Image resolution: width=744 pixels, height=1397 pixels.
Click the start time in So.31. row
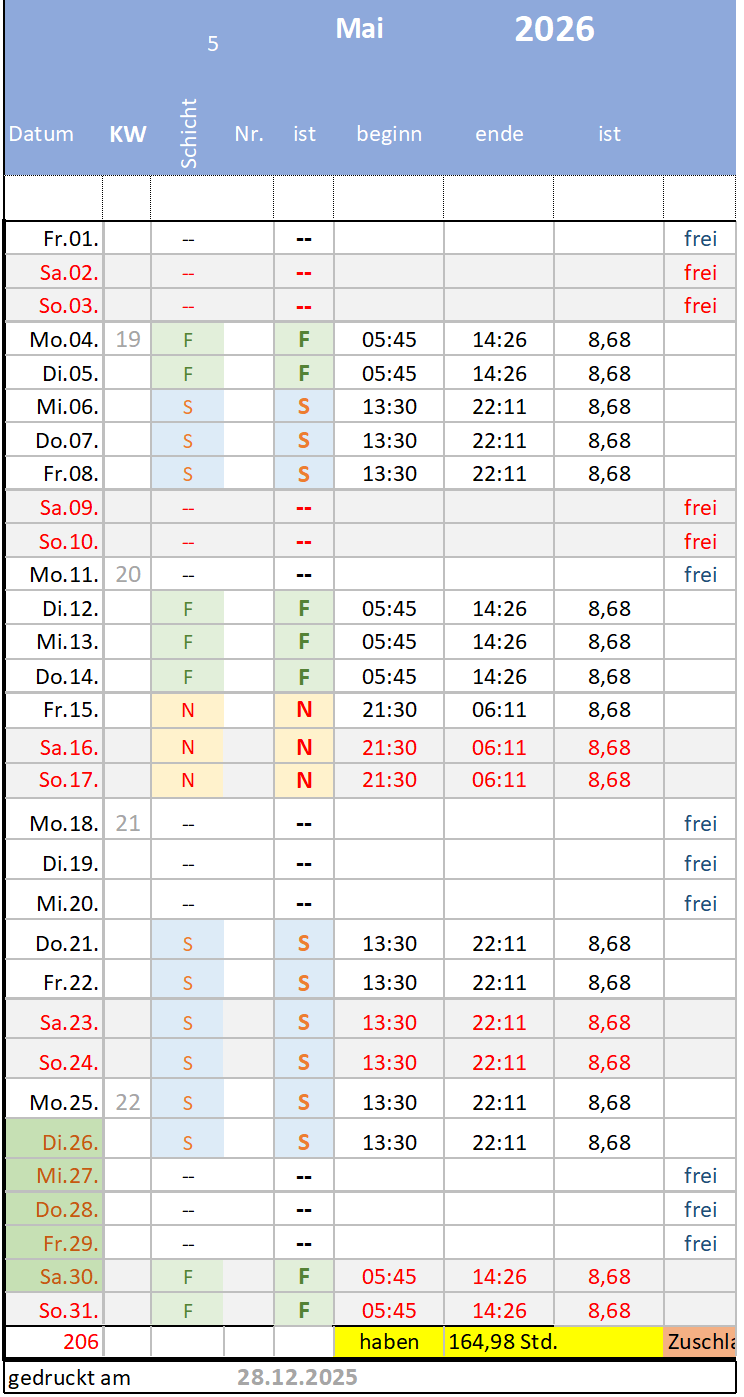pyautogui.click(x=389, y=1310)
